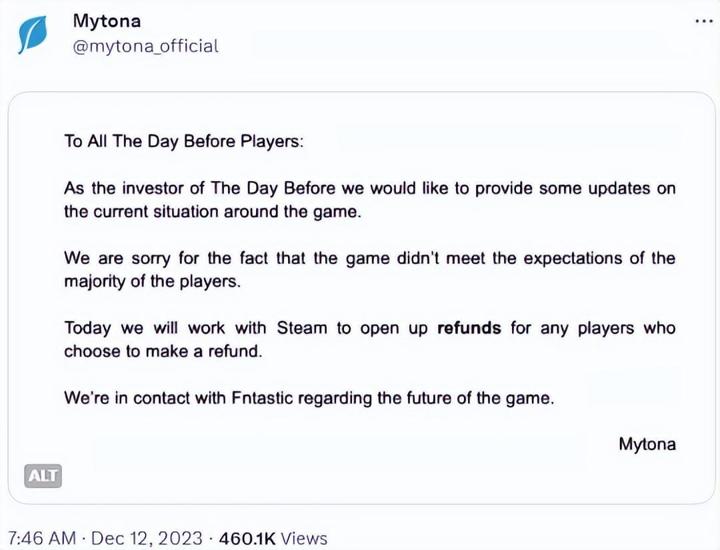Click the 7:46 AM timestamp
This screenshot has height=550, width=720.
pyautogui.click(x=41, y=538)
